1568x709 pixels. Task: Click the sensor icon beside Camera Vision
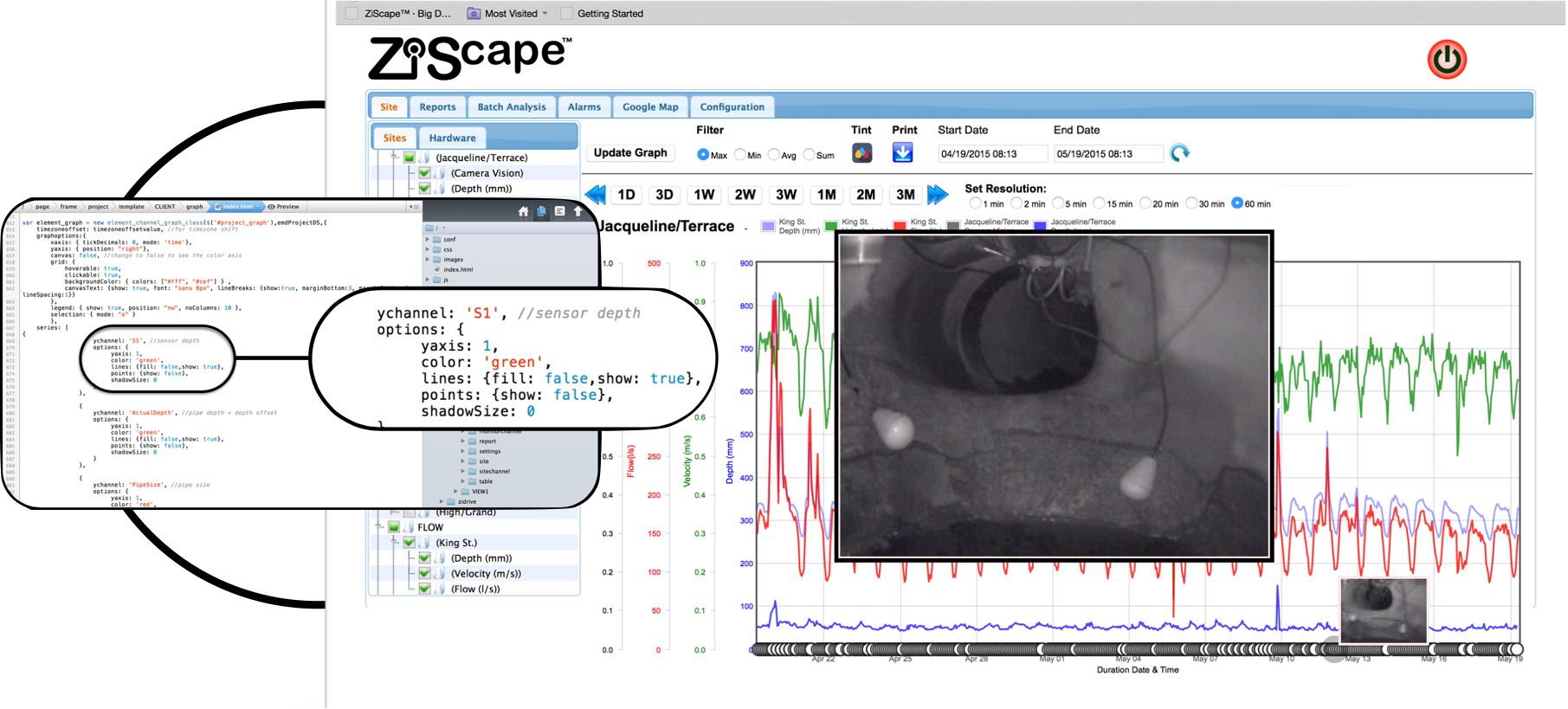point(441,173)
